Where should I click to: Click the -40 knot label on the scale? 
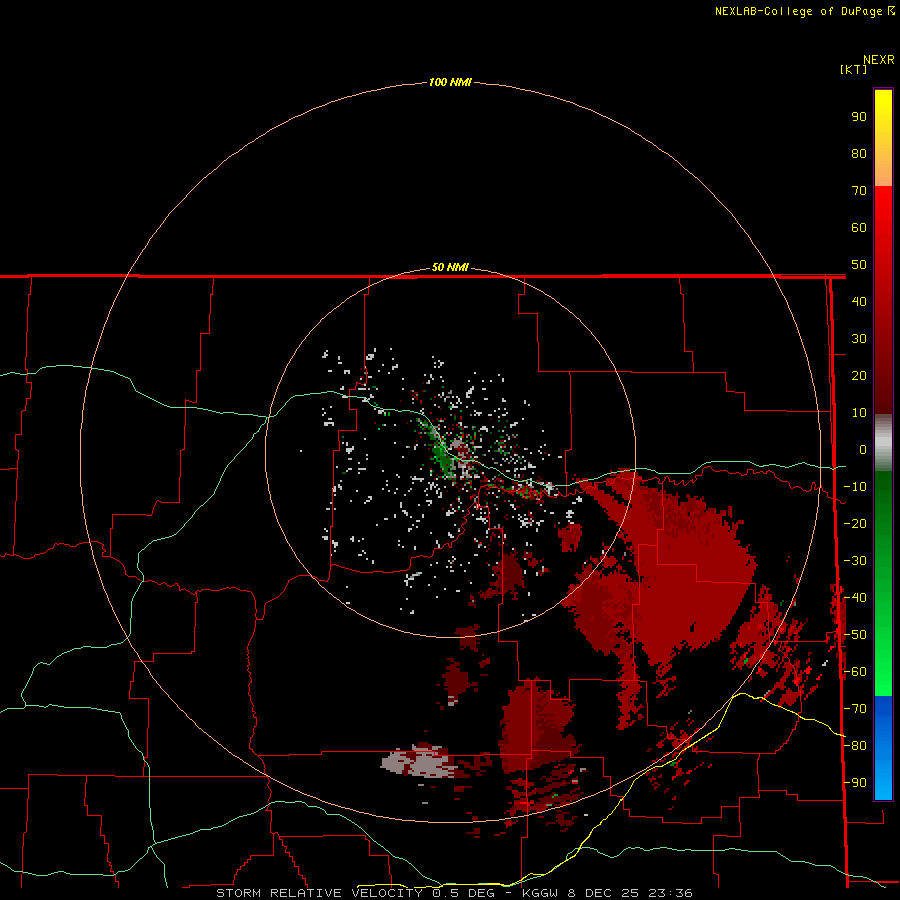856,598
